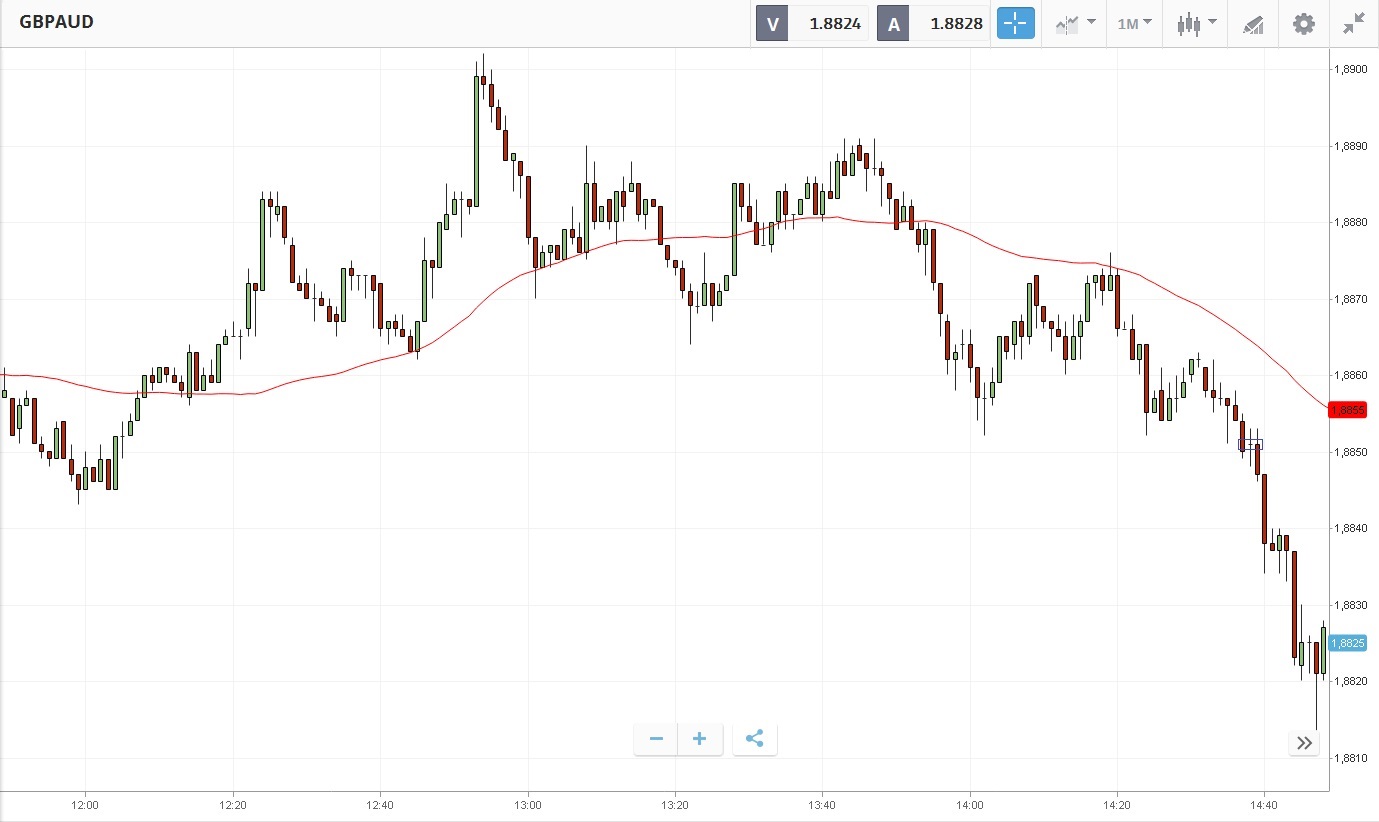The image size is (1379, 822).
Task: Toggle the crosshair cursor tool
Action: tap(1016, 23)
